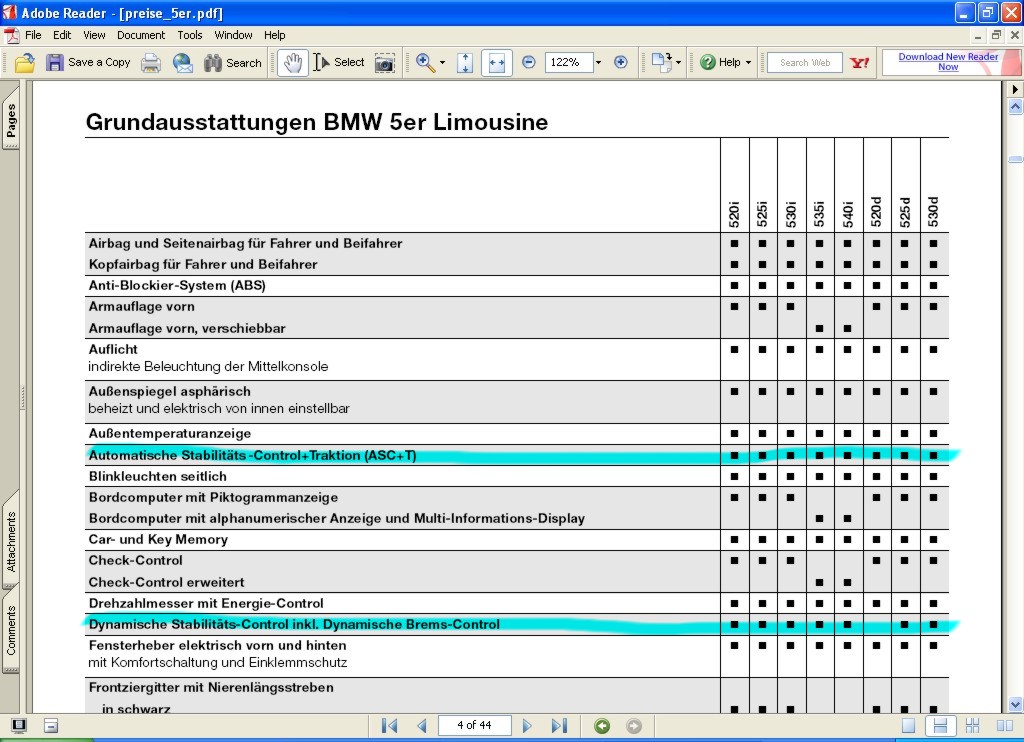Viewport: 1024px width, 742px height.
Task: Restore the document window in menu bar
Action: coord(997,35)
